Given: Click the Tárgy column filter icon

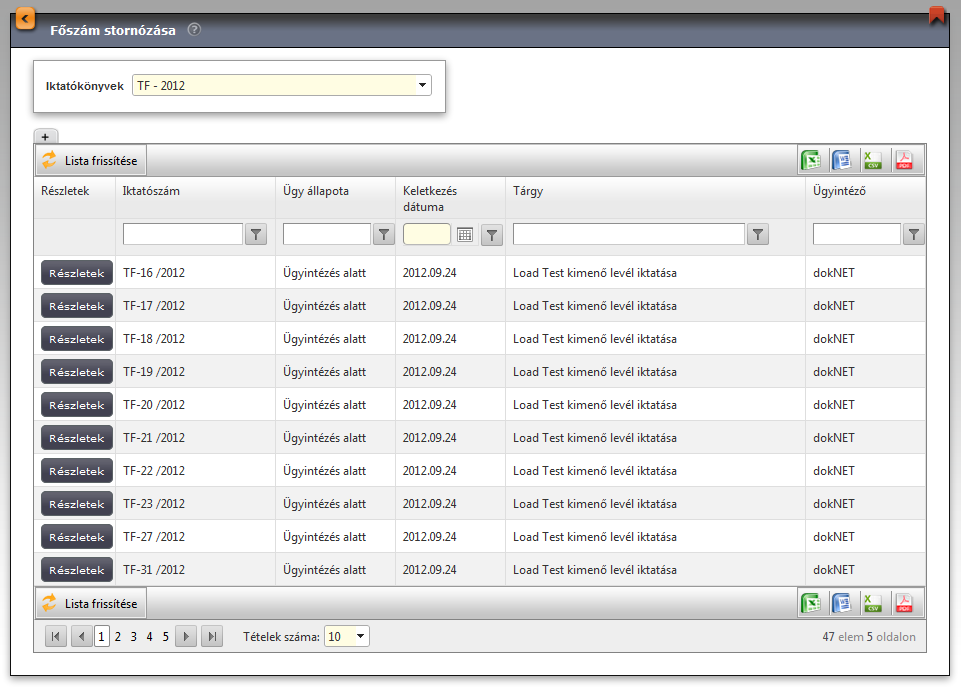Looking at the screenshot, I should coord(758,234).
